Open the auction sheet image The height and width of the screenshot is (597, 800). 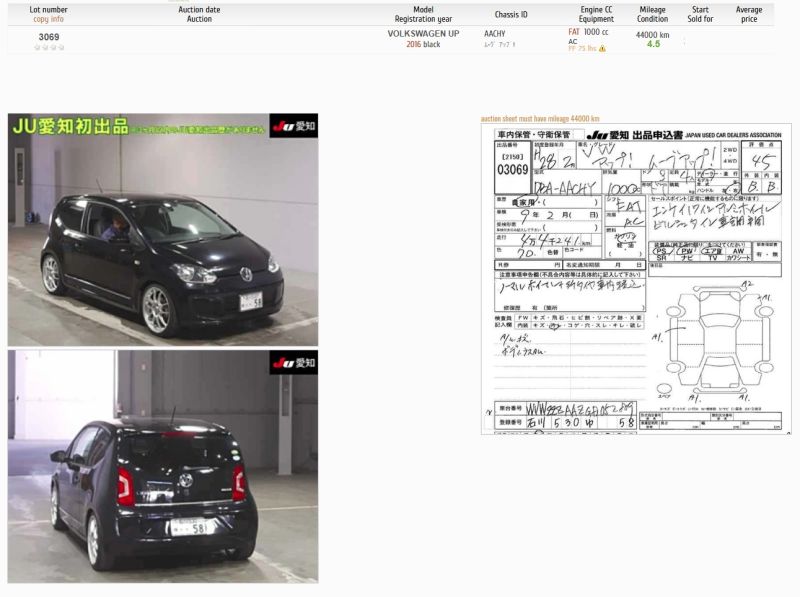tap(636, 279)
